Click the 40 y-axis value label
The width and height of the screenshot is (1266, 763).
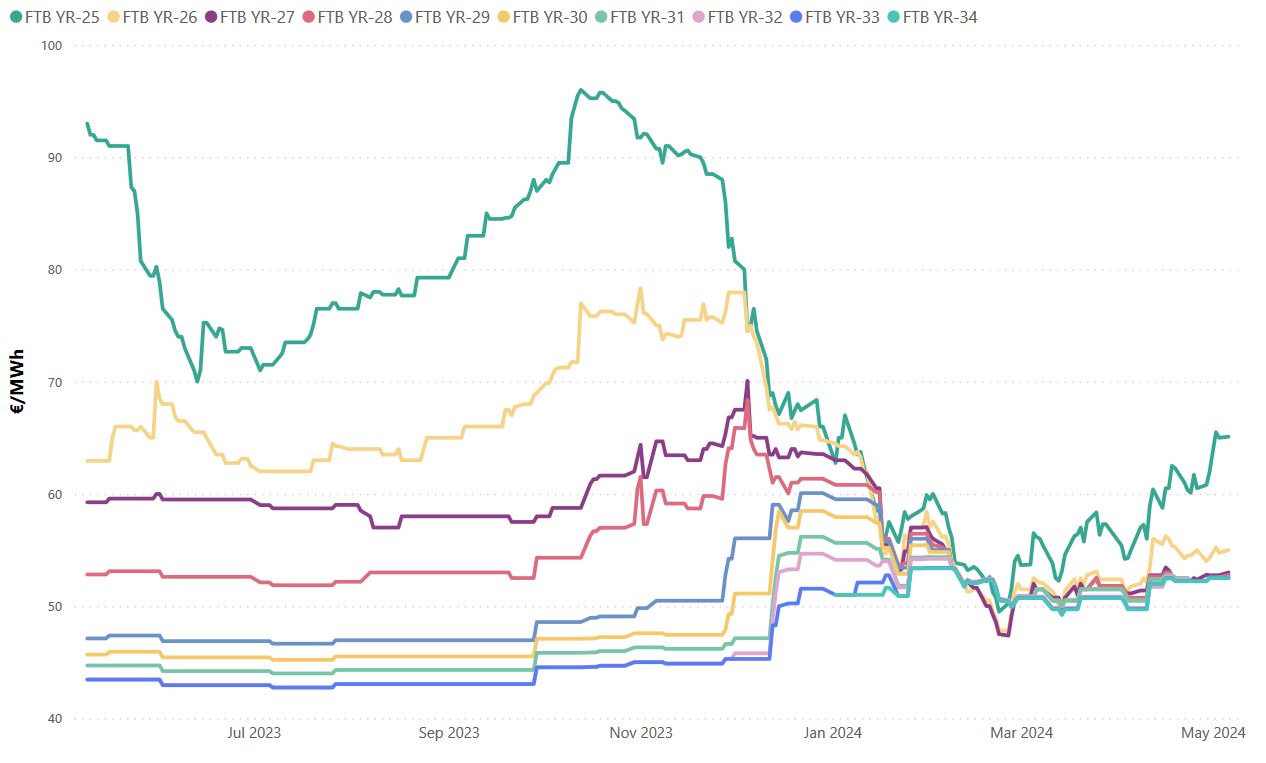55,719
